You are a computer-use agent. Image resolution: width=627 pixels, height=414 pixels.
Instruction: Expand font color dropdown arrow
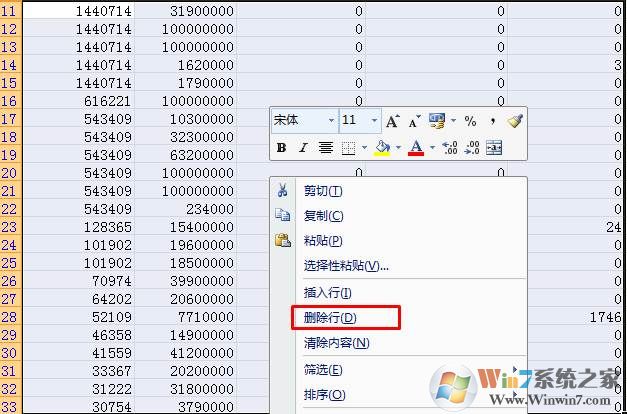coord(432,148)
